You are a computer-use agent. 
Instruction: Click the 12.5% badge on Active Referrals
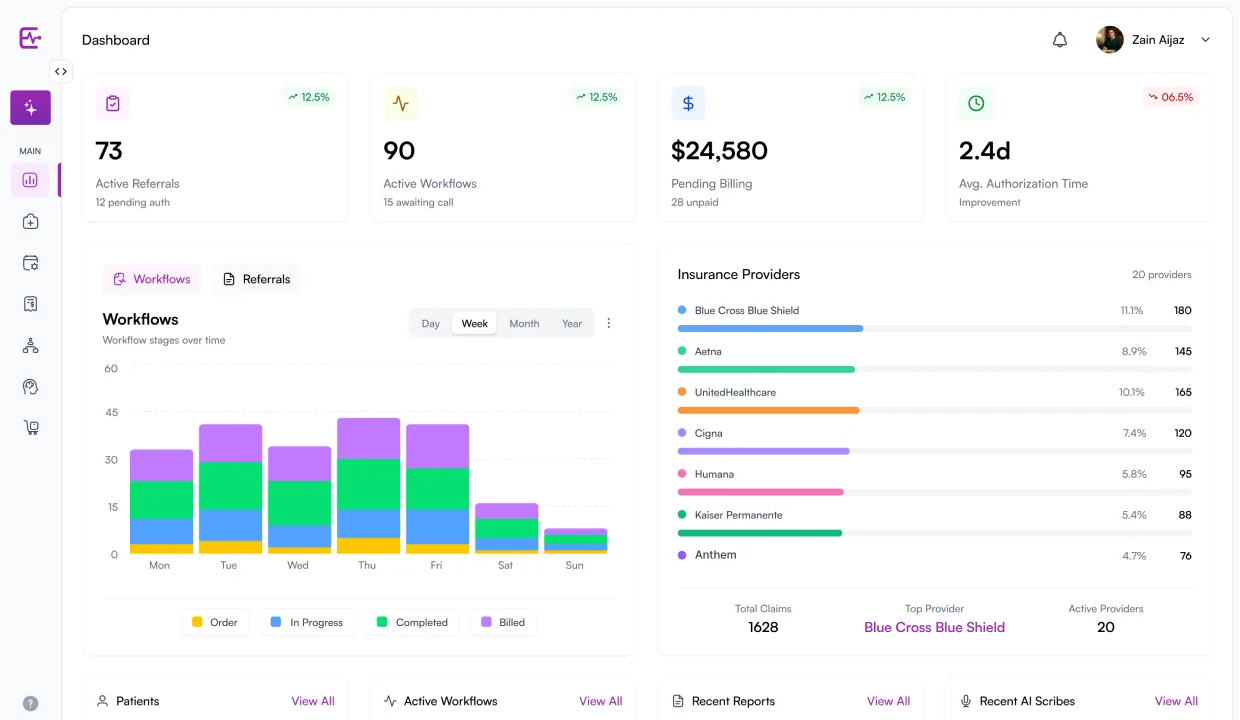[309, 97]
